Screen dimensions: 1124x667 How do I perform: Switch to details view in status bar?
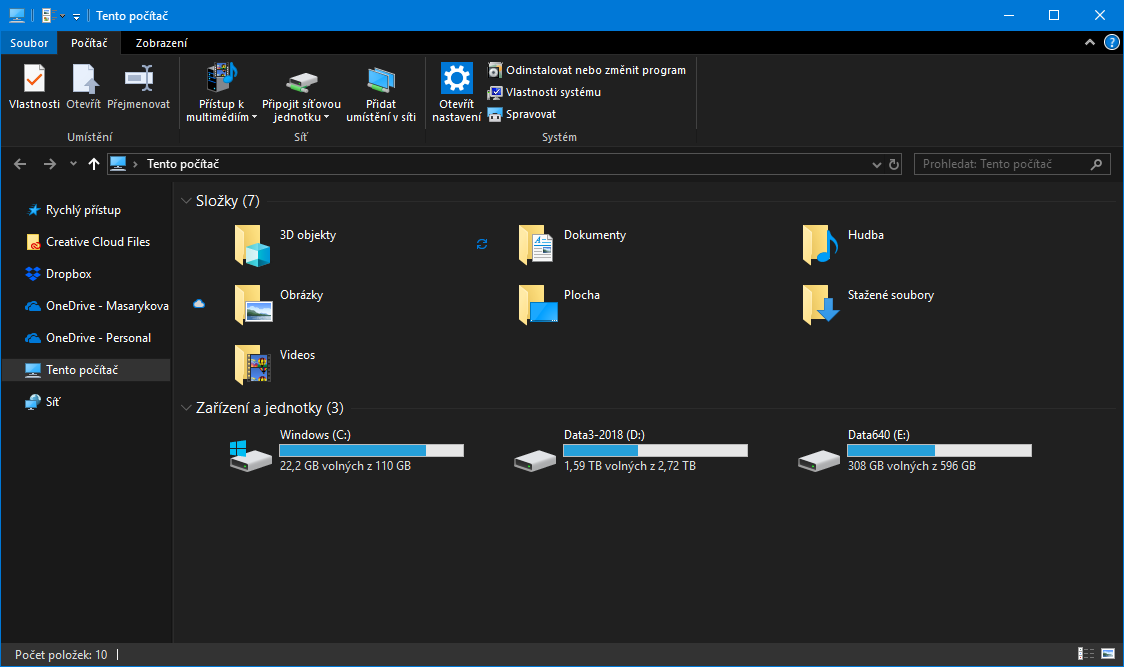(x=1086, y=654)
